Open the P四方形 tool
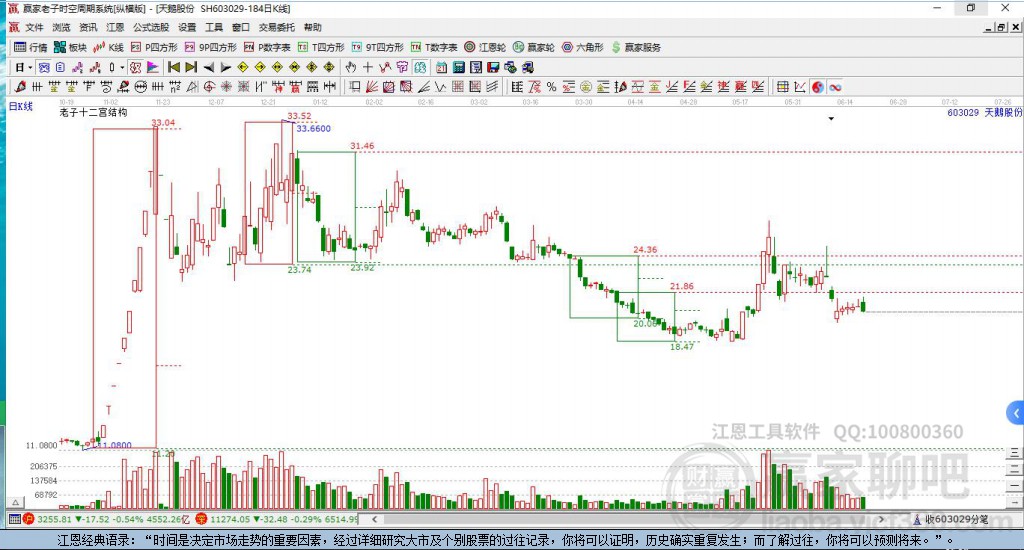 coord(154,47)
